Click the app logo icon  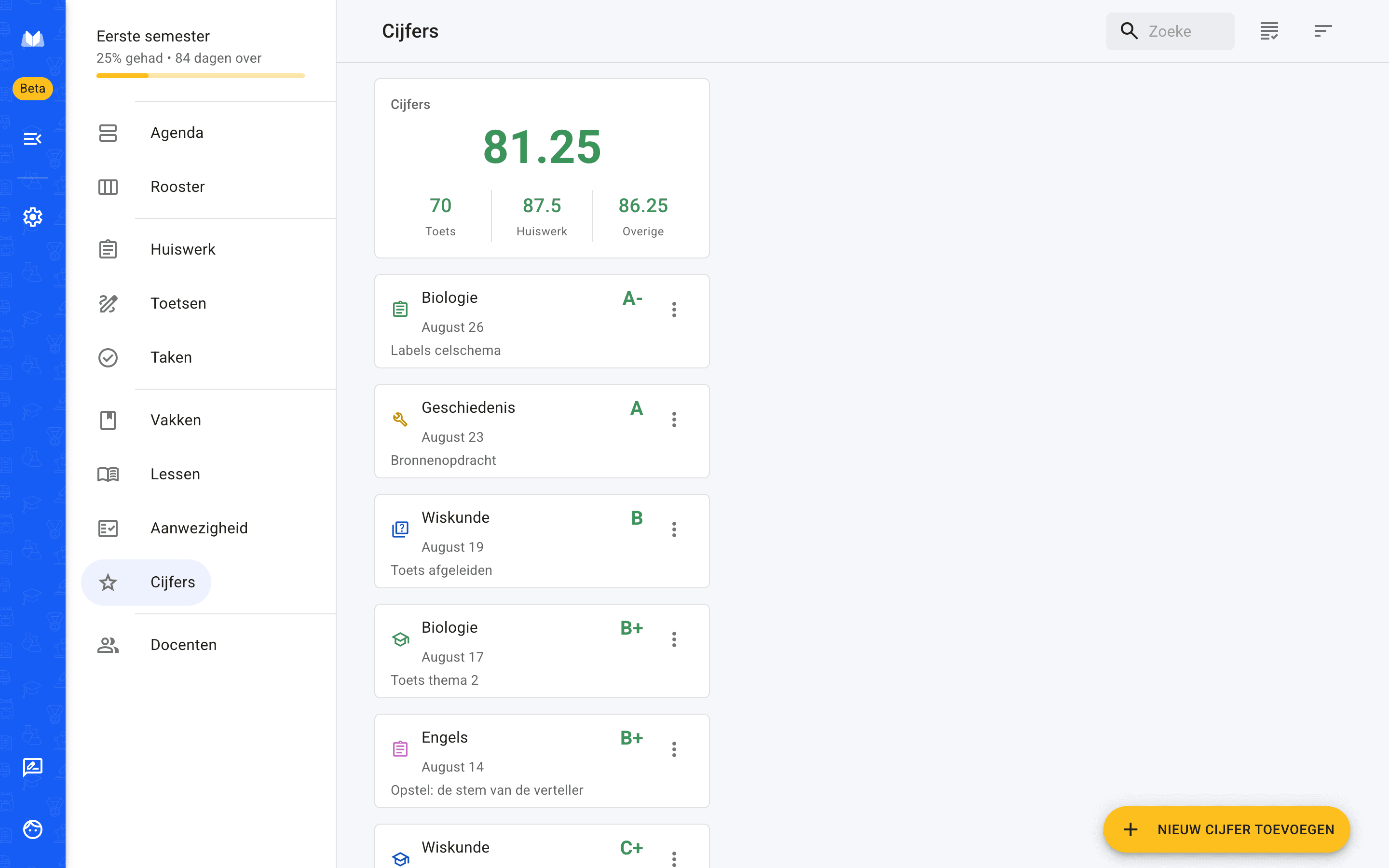[32, 39]
